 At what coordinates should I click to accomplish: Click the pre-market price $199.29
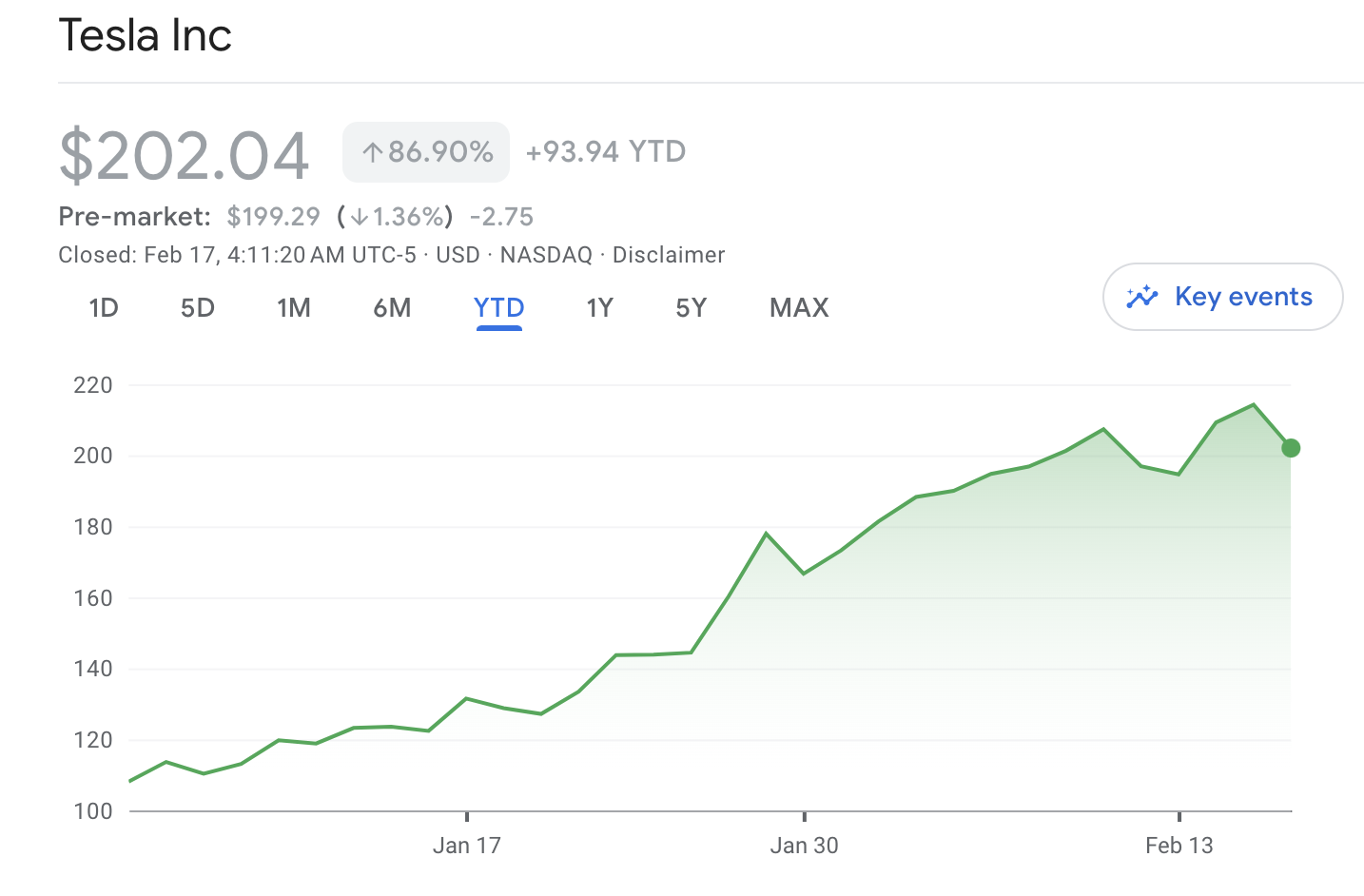(273, 217)
